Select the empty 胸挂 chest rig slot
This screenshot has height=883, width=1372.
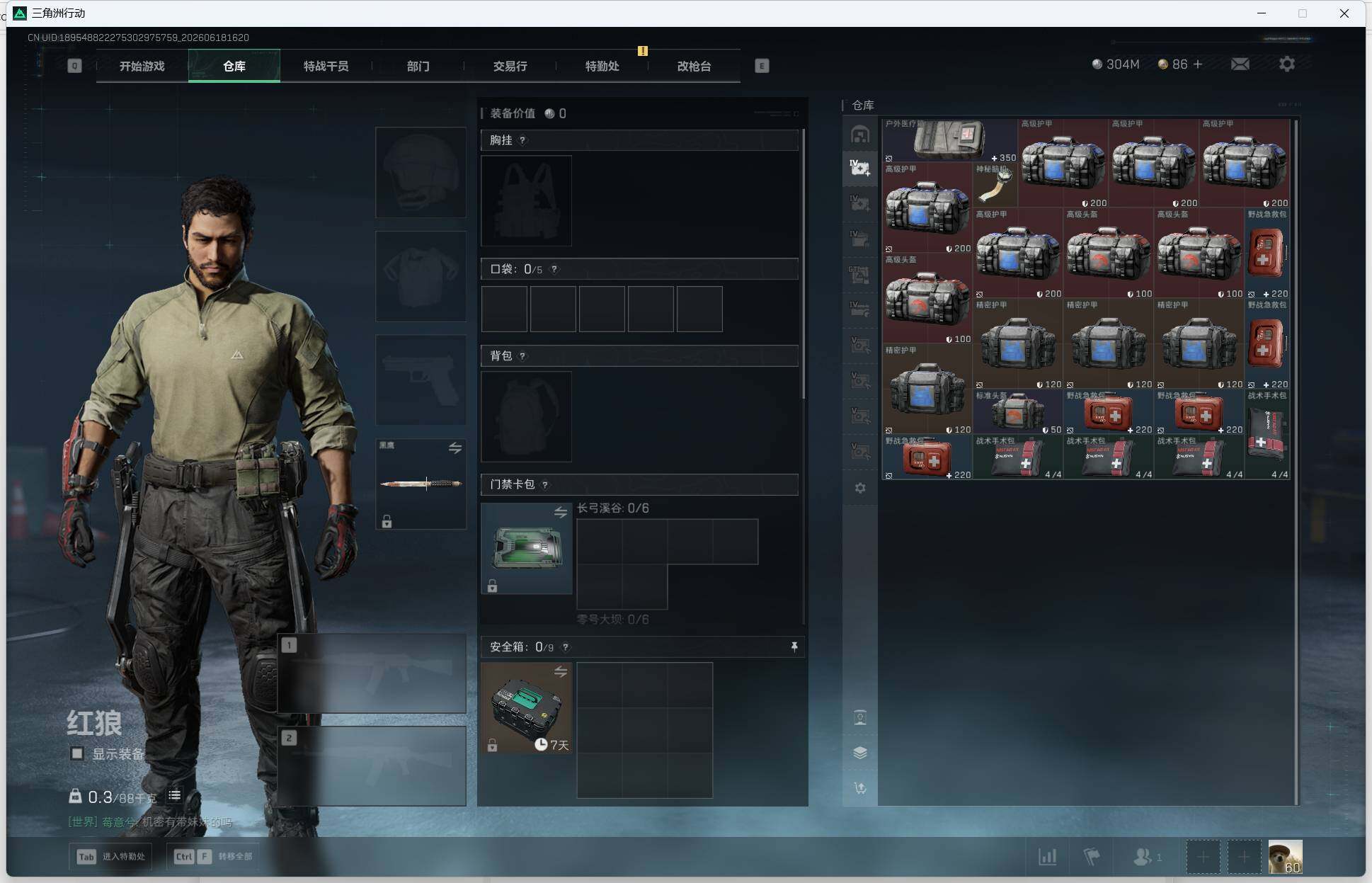526,200
